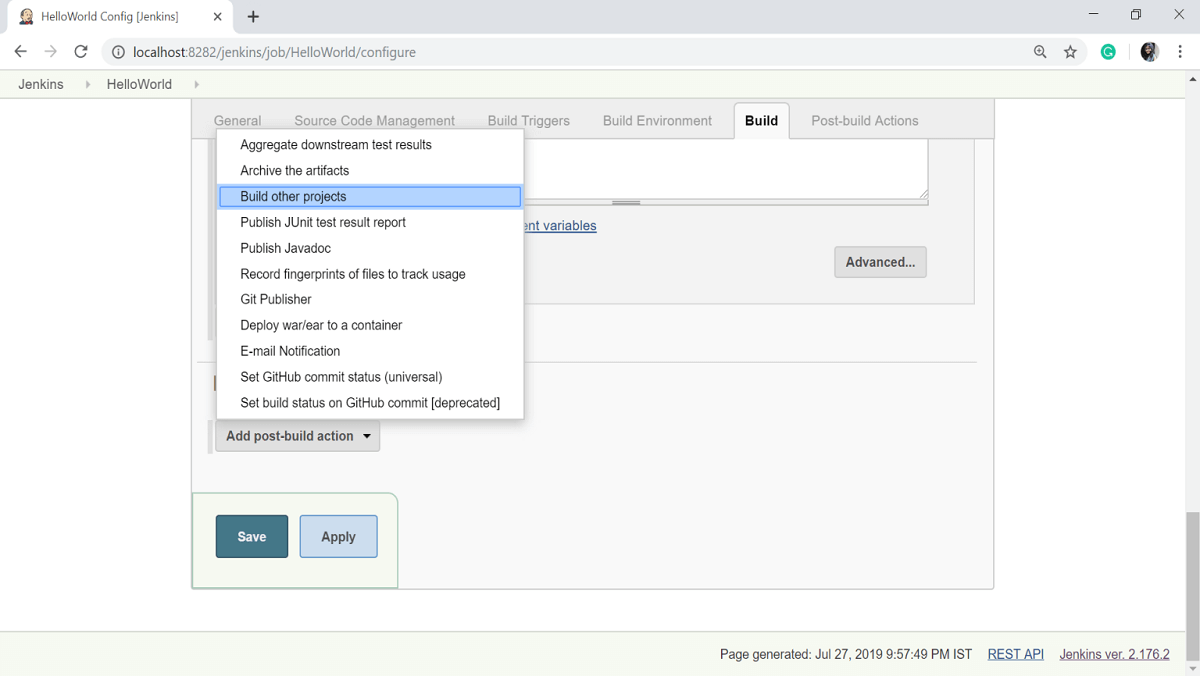Screen dimensions: 1200x676
Task: Go back to the previous page
Action: 21,52
